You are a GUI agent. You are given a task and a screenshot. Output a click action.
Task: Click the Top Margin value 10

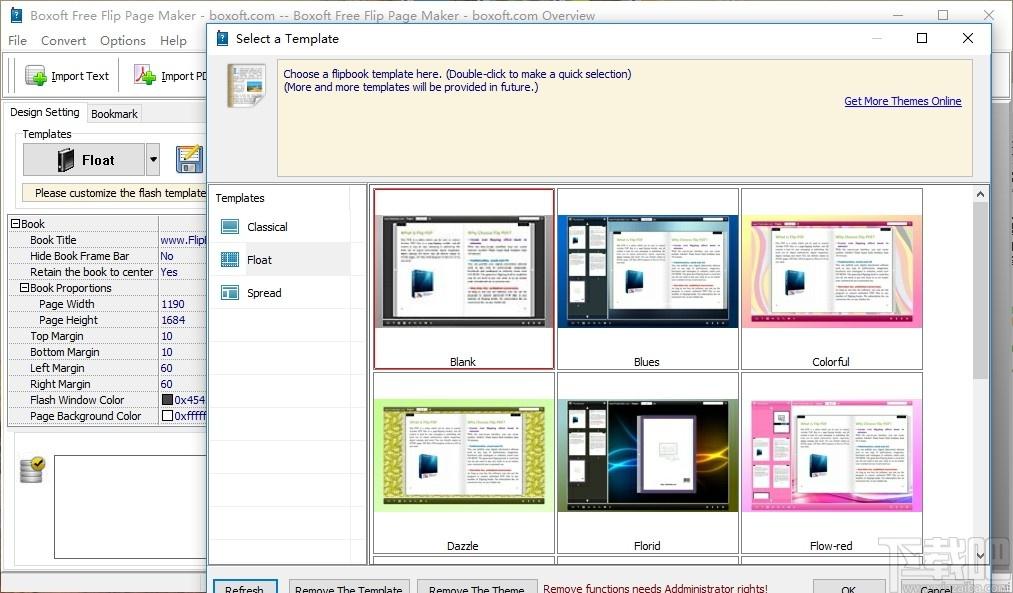[x=167, y=336]
